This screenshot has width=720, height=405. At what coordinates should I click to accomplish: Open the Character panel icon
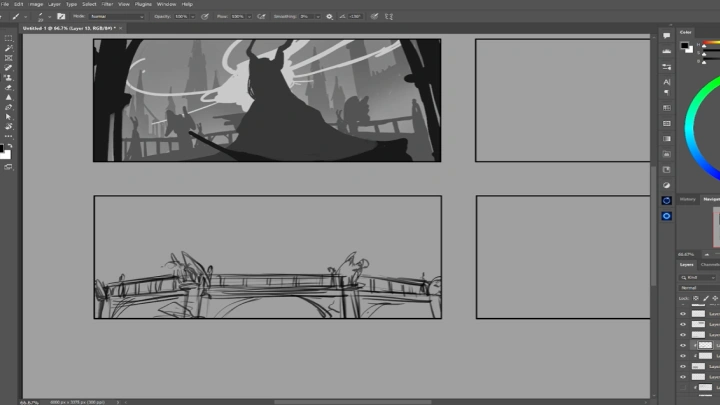tap(667, 82)
